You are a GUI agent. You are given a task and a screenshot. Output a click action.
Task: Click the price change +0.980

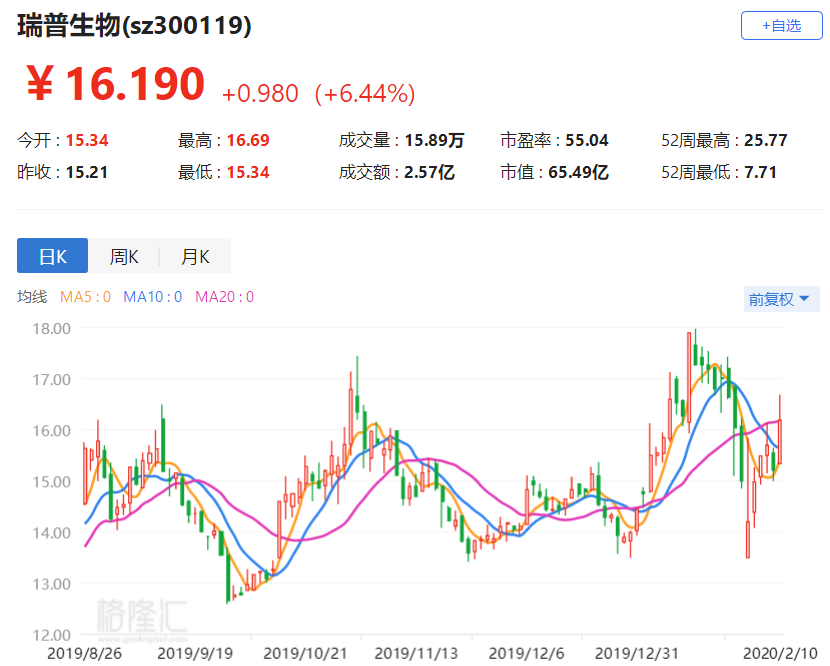pos(260,94)
